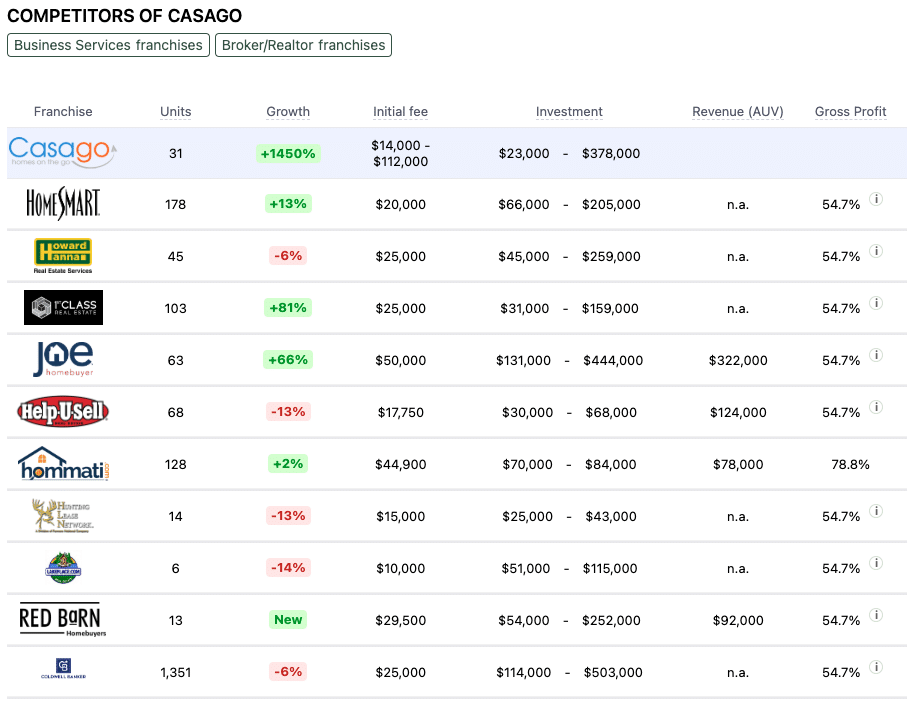Image resolution: width=913 pixels, height=712 pixels.
Task: Click the $322,000 revenue value
Action: pos(738,360)
